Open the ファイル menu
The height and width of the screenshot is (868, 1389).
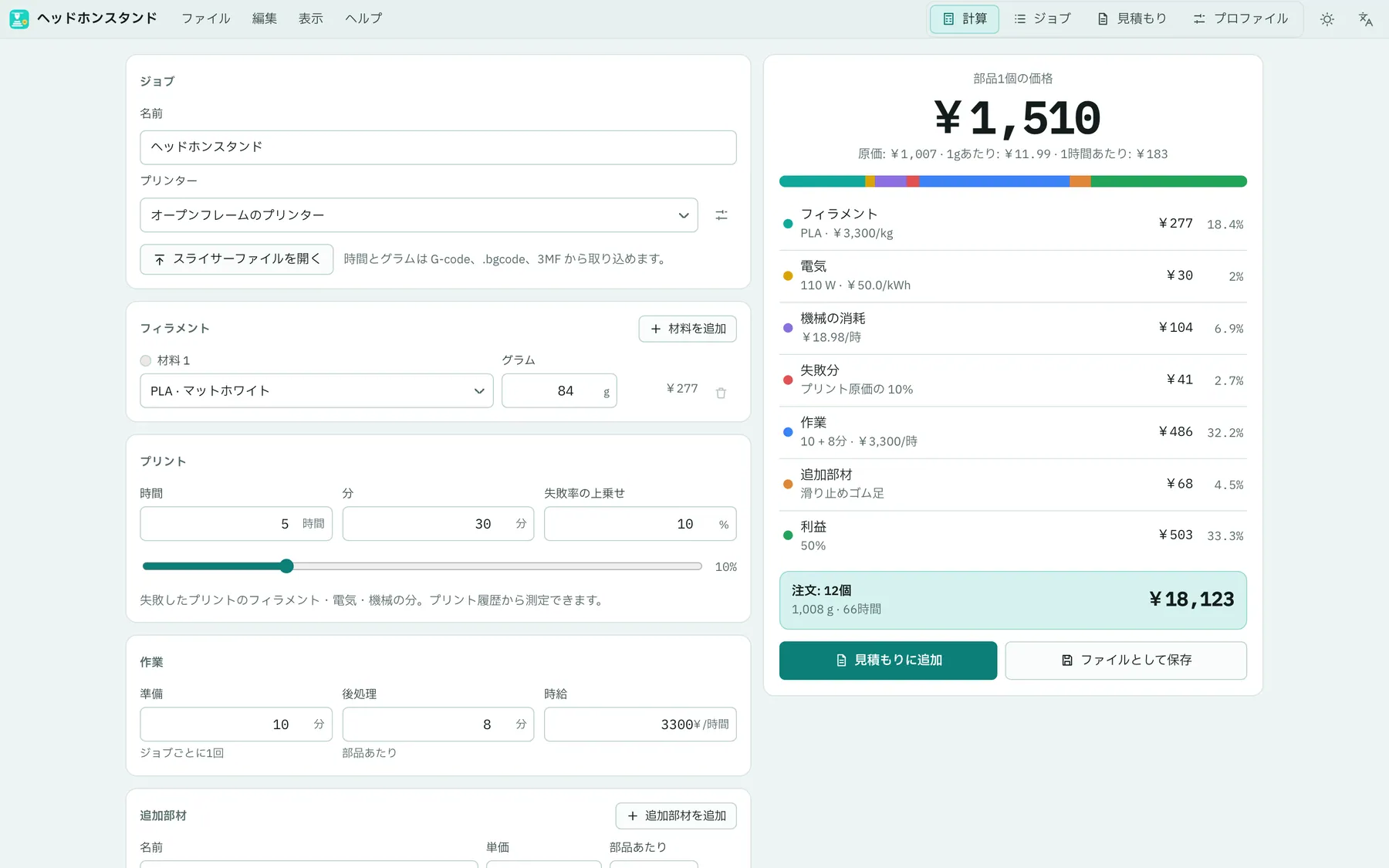(205, 19)
